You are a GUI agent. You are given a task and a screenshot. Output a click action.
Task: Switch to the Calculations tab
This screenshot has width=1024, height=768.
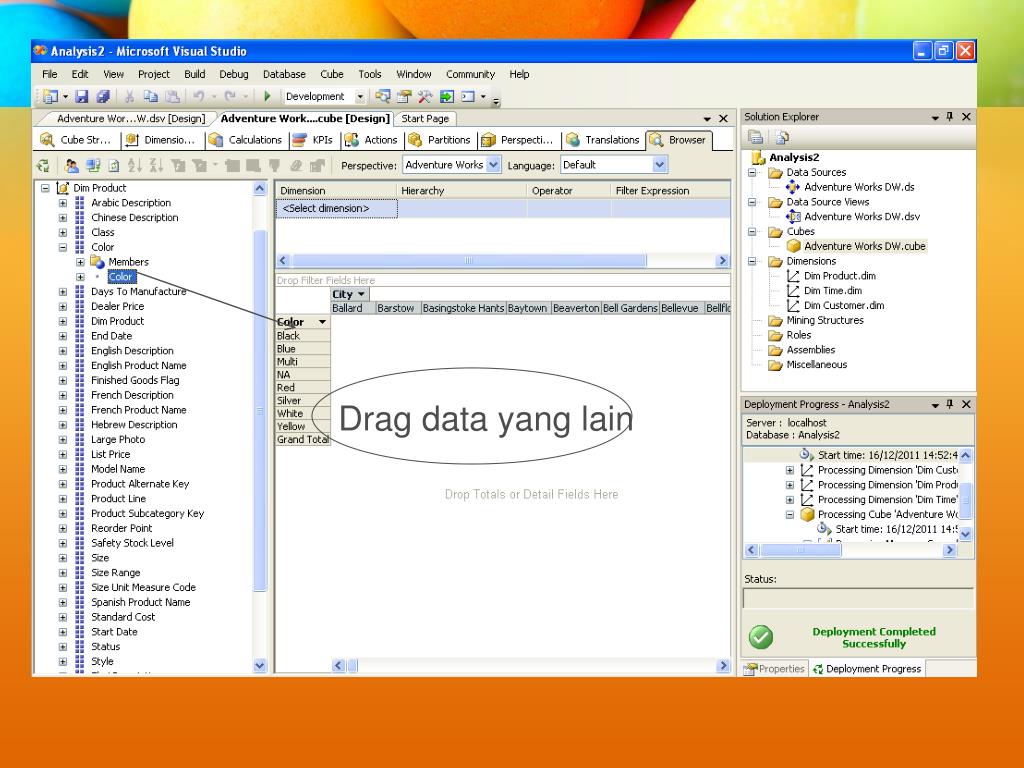246,140
